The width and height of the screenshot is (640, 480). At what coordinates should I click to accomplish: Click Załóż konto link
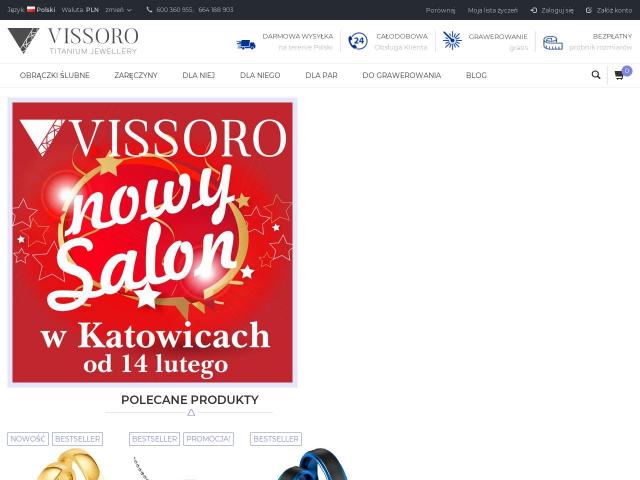click(x=614, y=10)
